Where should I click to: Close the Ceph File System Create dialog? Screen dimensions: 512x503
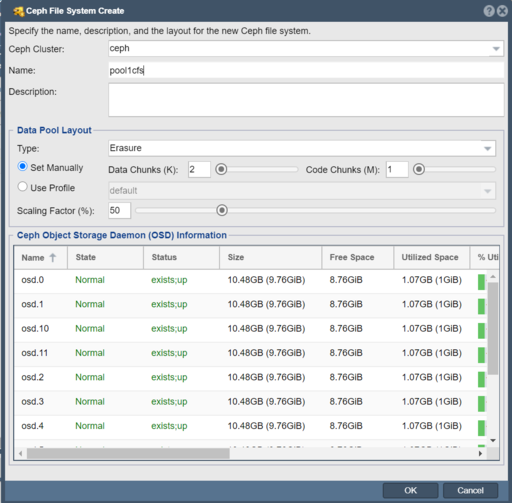point(503,11)
